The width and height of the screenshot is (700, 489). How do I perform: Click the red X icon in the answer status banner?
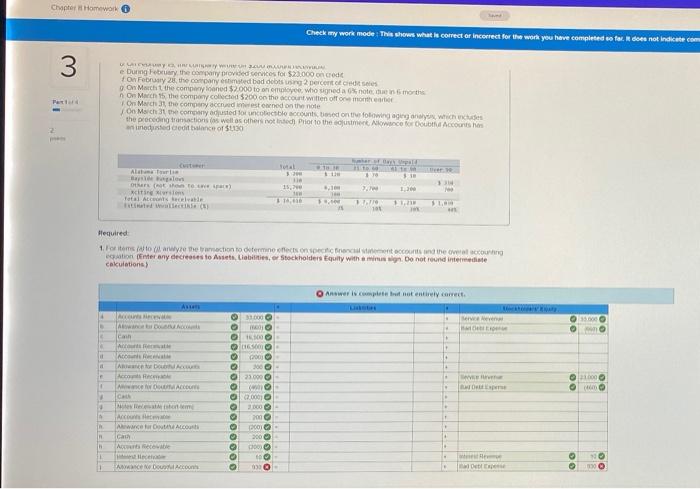coord(320,294)
